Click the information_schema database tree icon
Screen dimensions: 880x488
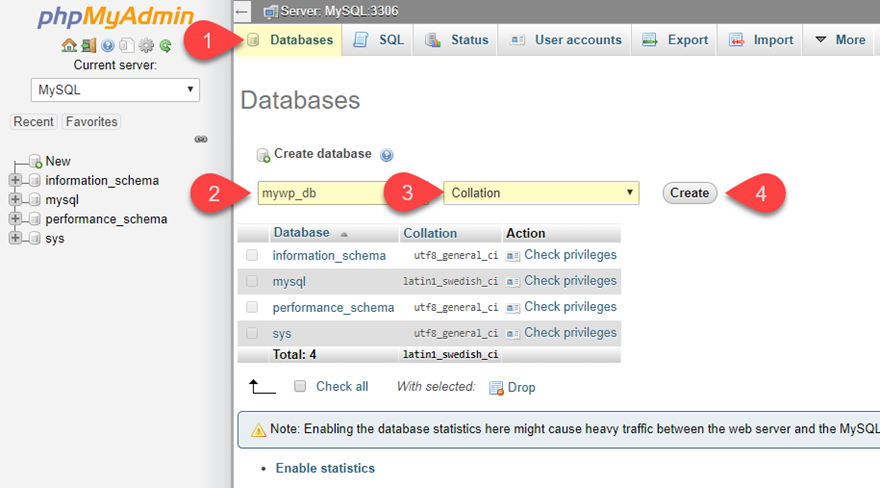(35, 181)
